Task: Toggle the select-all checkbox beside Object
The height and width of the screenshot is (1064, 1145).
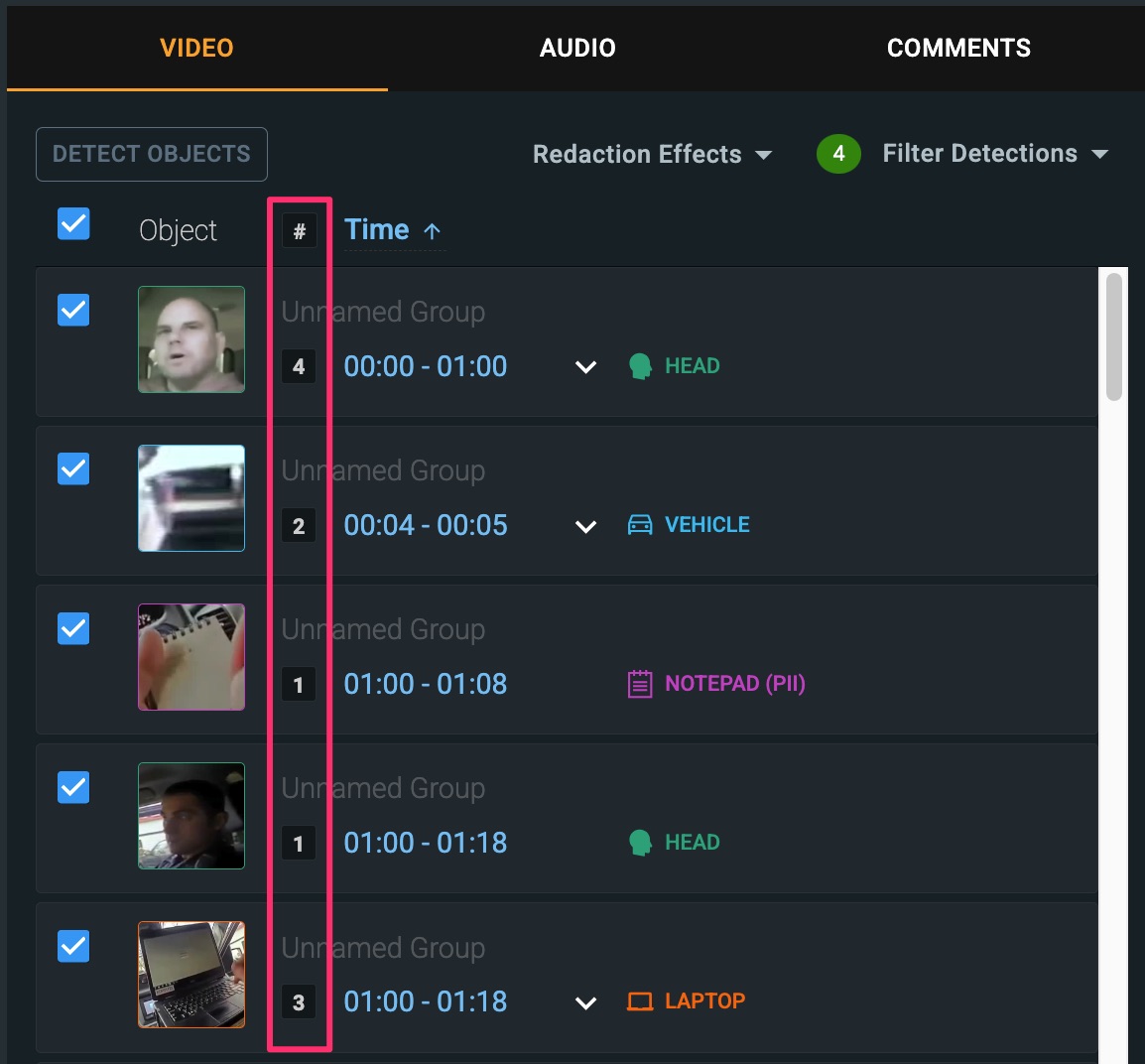Action: coord(74,224)
